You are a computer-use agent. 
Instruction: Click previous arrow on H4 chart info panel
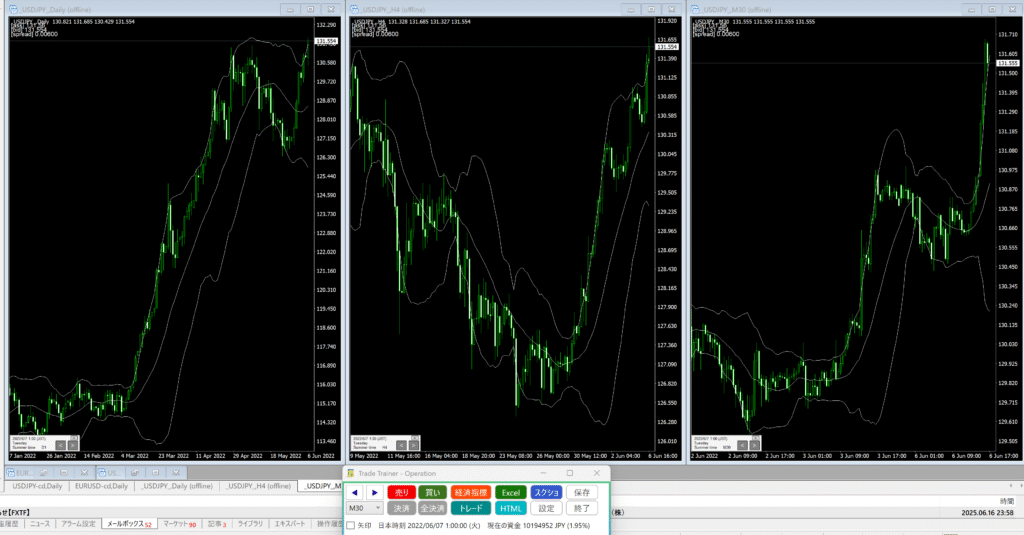402,446
